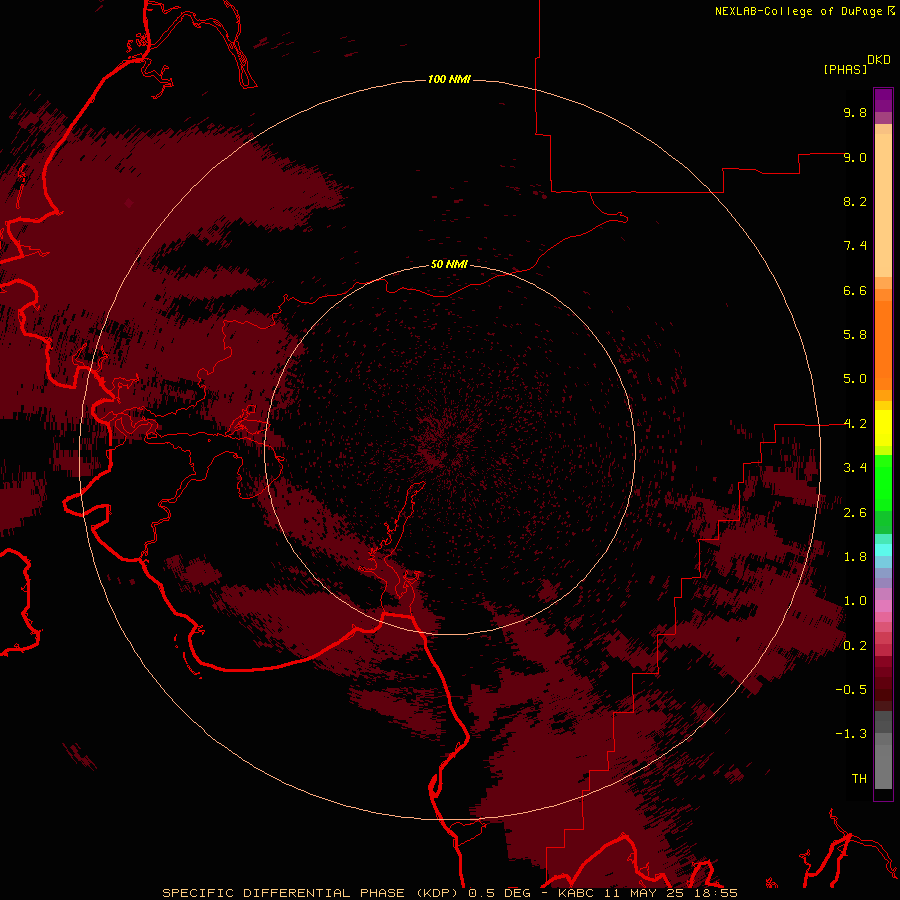This screenshot has width=900, height=900.
Task: Click the KABC radar site identifier
Action: (x=577, y=893)
